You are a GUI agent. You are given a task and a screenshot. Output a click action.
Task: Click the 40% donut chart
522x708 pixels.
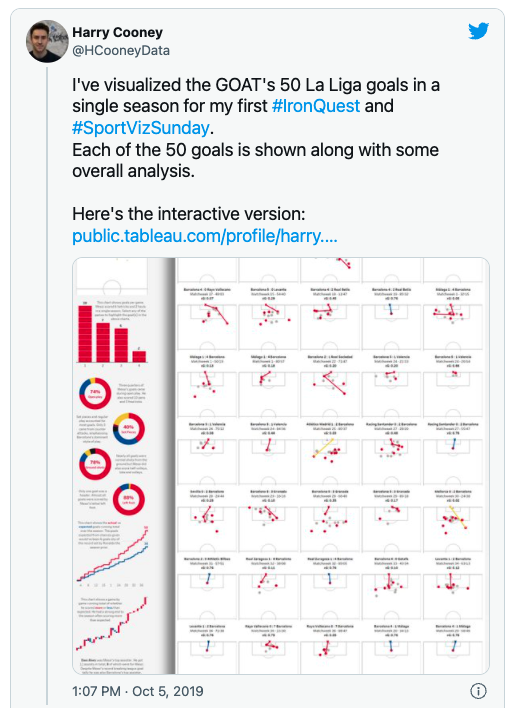(x=129, y=429)
